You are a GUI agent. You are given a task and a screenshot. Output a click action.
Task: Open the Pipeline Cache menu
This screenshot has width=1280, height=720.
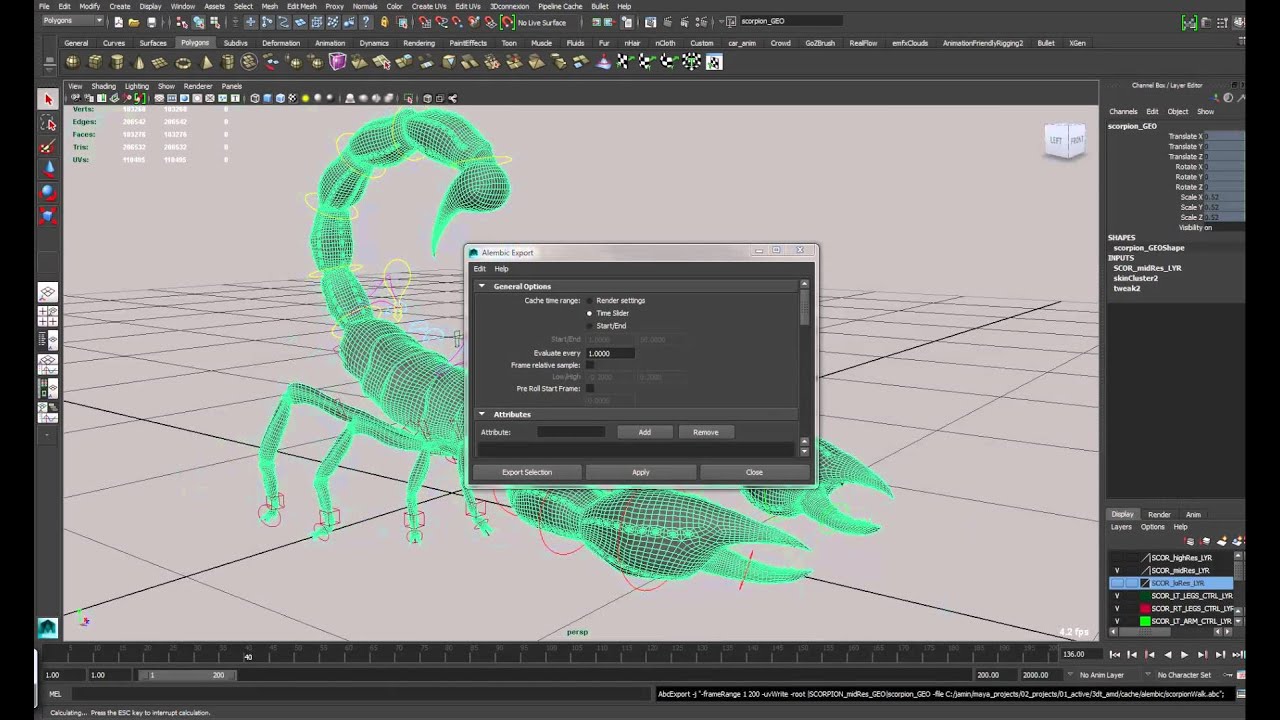click(x=560, y=6)
